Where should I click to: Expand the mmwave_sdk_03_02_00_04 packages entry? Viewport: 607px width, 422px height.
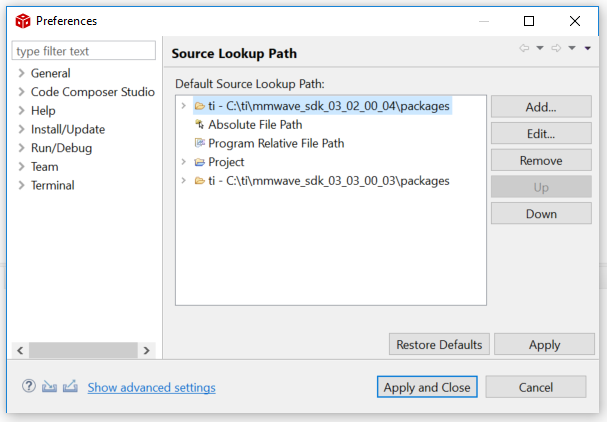pyautogui.click(x=183, y=105)
